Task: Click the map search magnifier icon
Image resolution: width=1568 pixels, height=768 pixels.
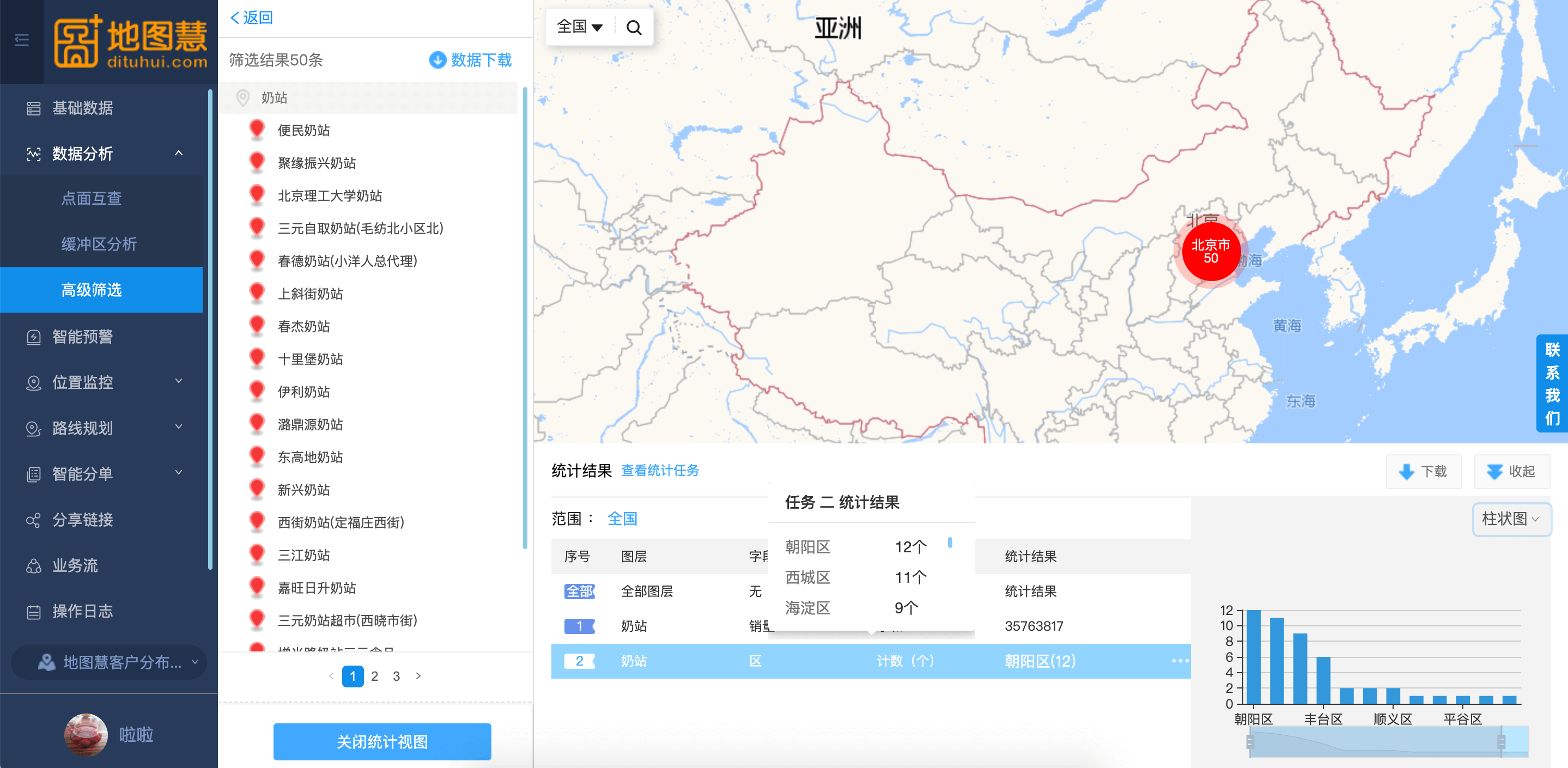Action: (x=634, y=27)
